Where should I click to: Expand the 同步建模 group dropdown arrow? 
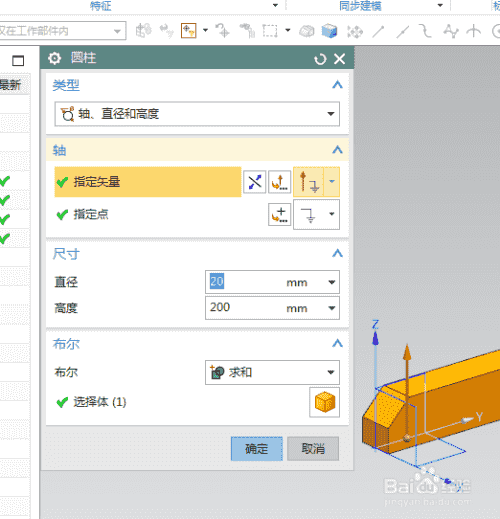pos(440,5)
